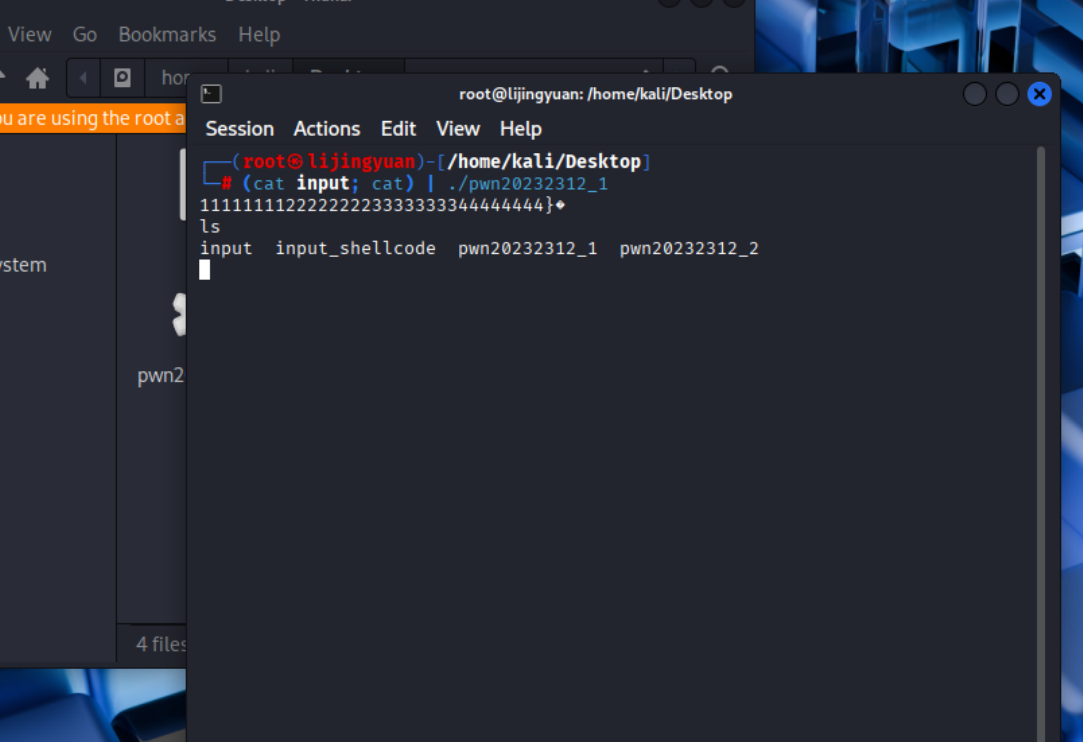Click the 1111111122222222 output line
Image resolution: width=1083 pixels, height=742 pixels.
pos(382,205)
